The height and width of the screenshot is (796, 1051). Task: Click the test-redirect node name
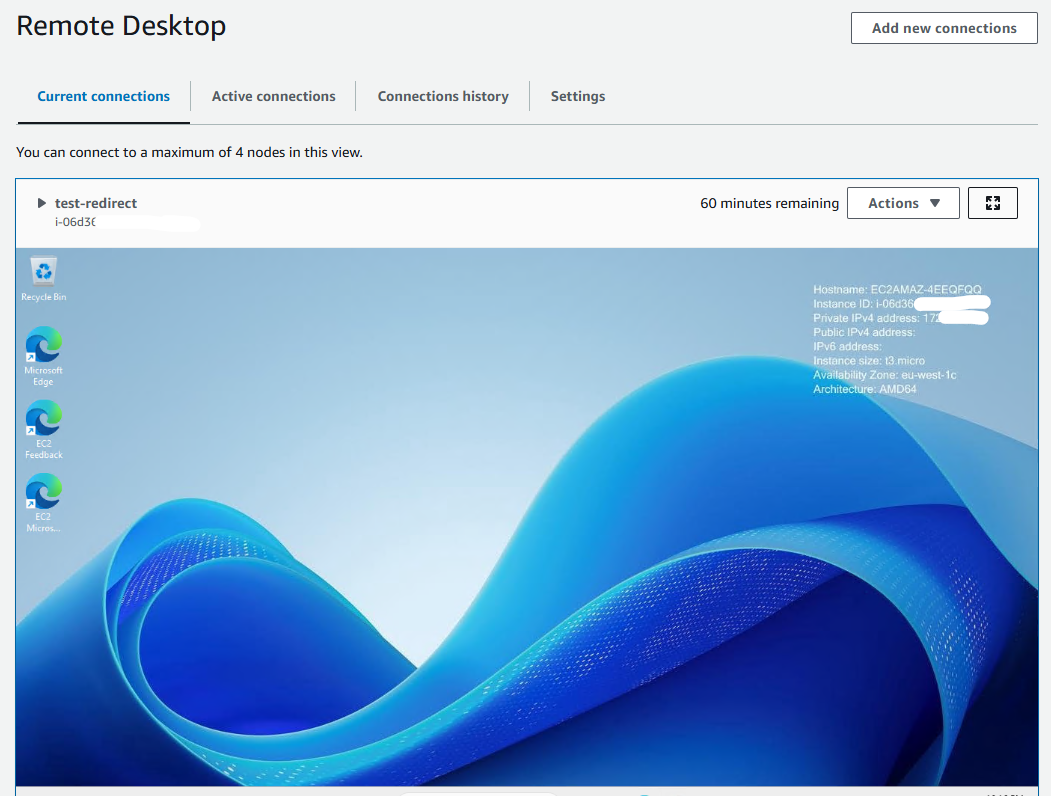[x=96, y=203]
